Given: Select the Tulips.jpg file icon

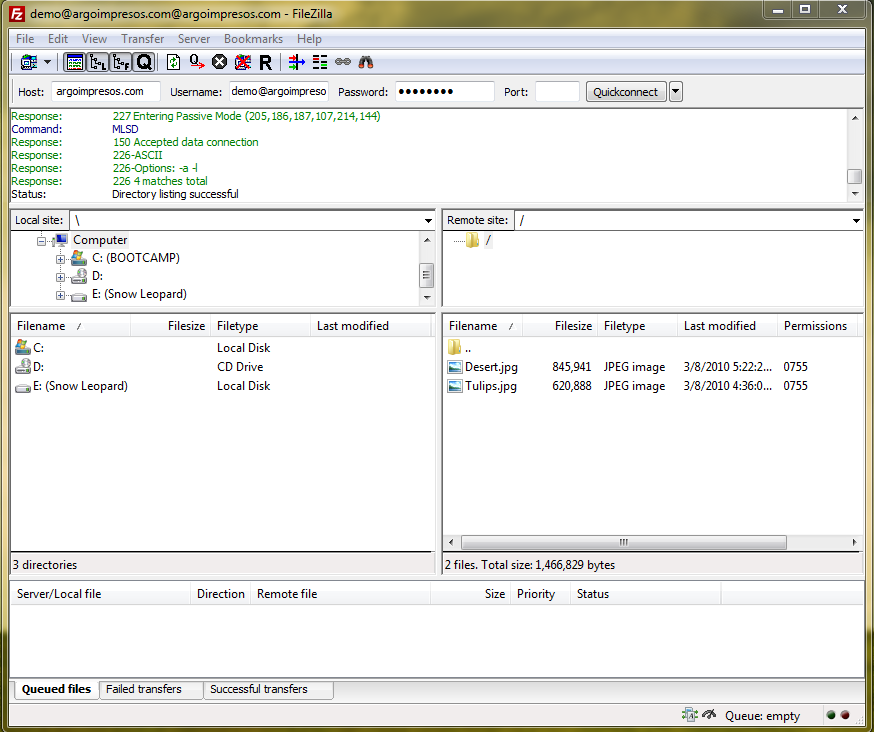Looking at the screenshot, I should [455, 386].
